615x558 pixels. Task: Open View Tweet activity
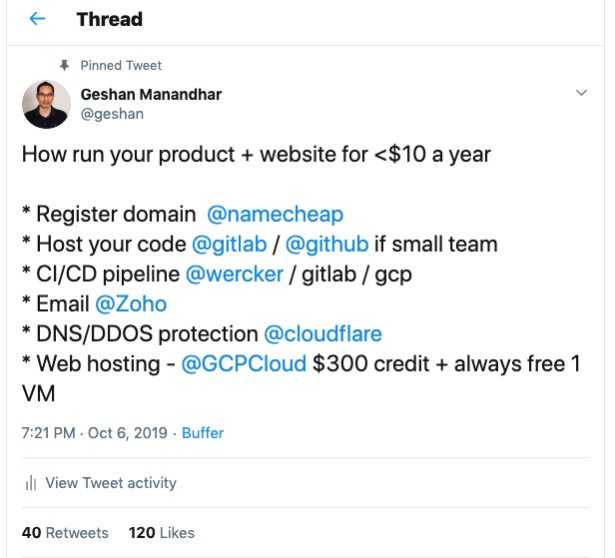point(110,483)
